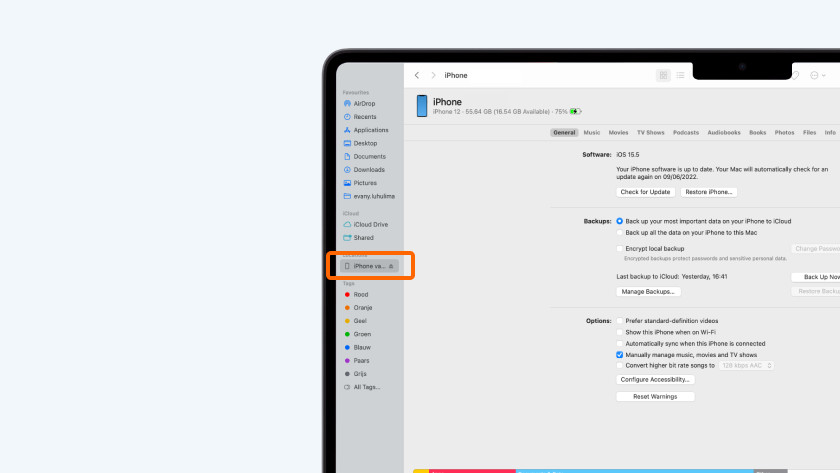Viewport: 840px width, 473px height.
Task: Click Restore iPhone... button
Action: [709, 192]
